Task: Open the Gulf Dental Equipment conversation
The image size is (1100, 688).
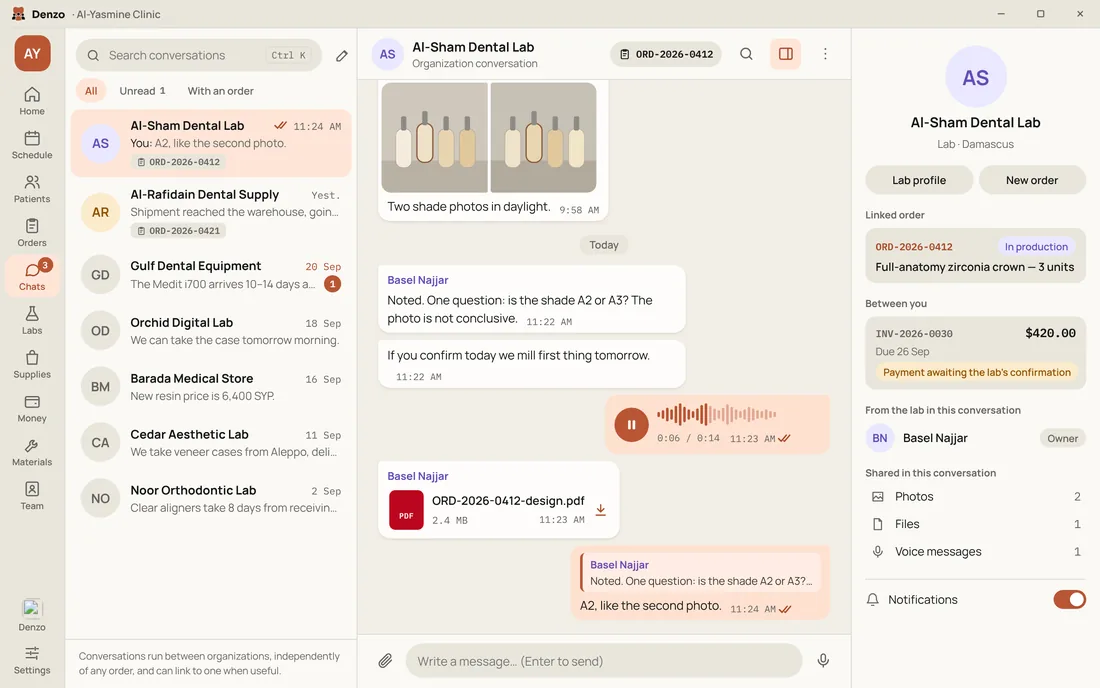Action: (211, 275)
